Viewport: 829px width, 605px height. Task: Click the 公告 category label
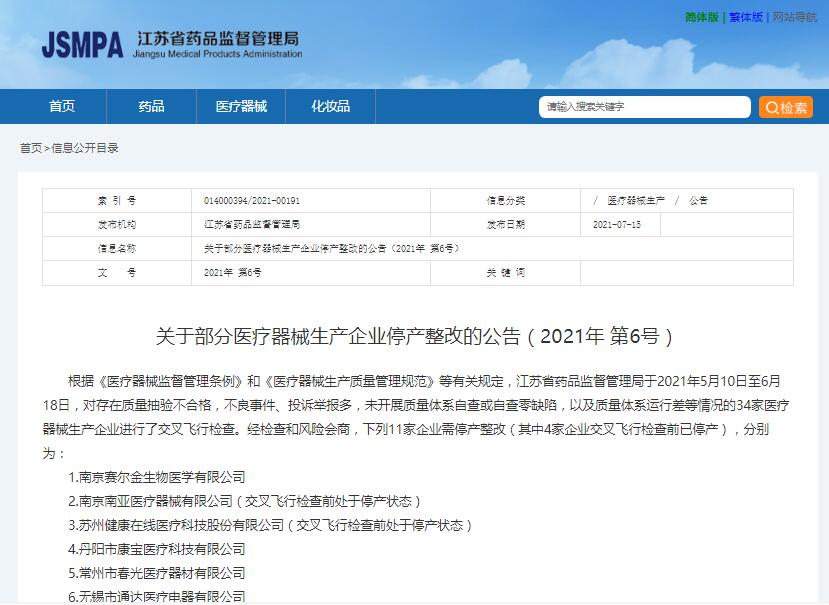698,200
